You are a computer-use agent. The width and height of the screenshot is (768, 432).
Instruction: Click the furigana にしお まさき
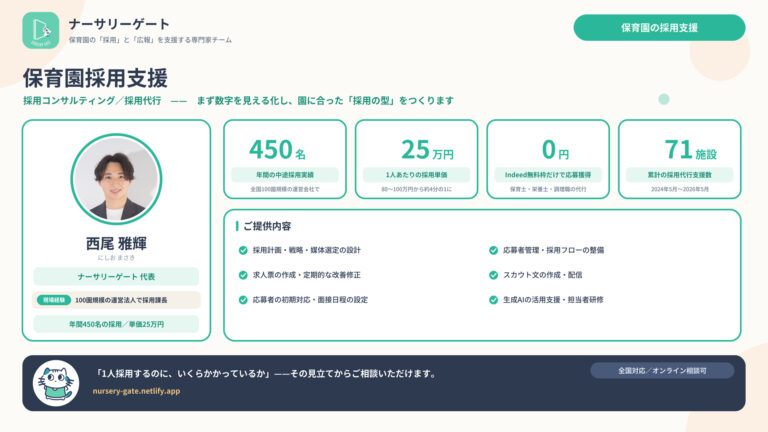click(x=116, y=258)
